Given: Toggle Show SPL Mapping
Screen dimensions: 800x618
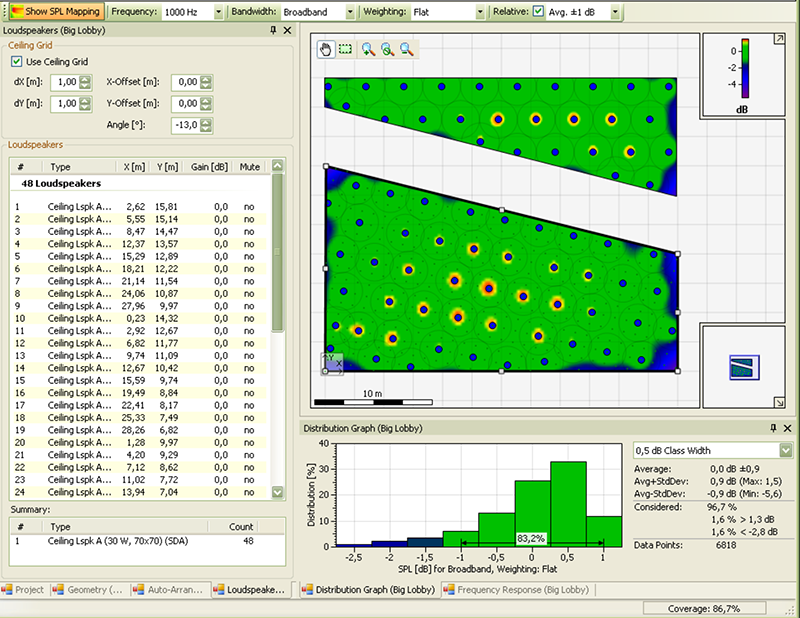Looking at the screenshot, I should click(55, 11).
